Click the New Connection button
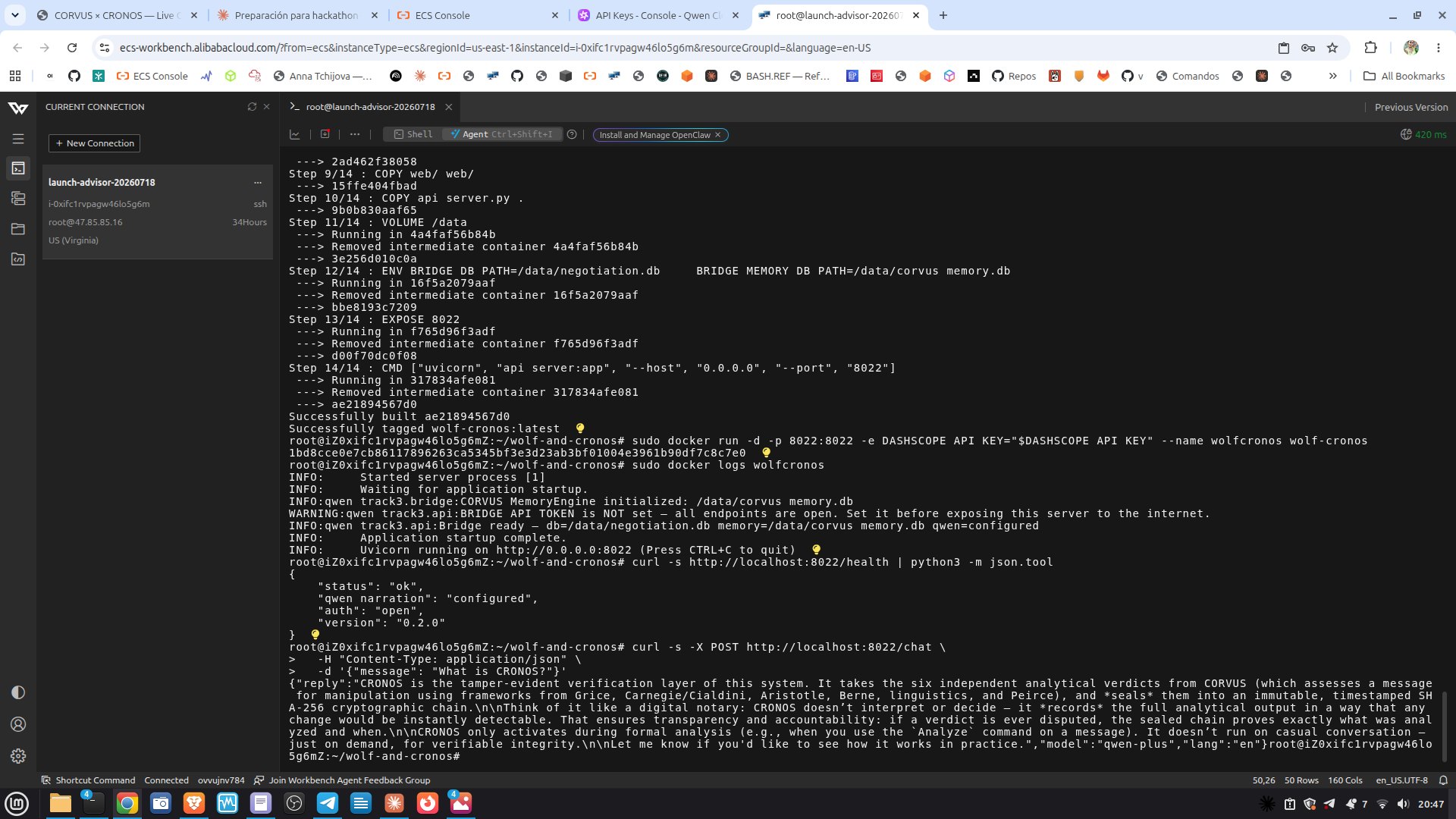 pyautogui.click(x=95, y=143)
